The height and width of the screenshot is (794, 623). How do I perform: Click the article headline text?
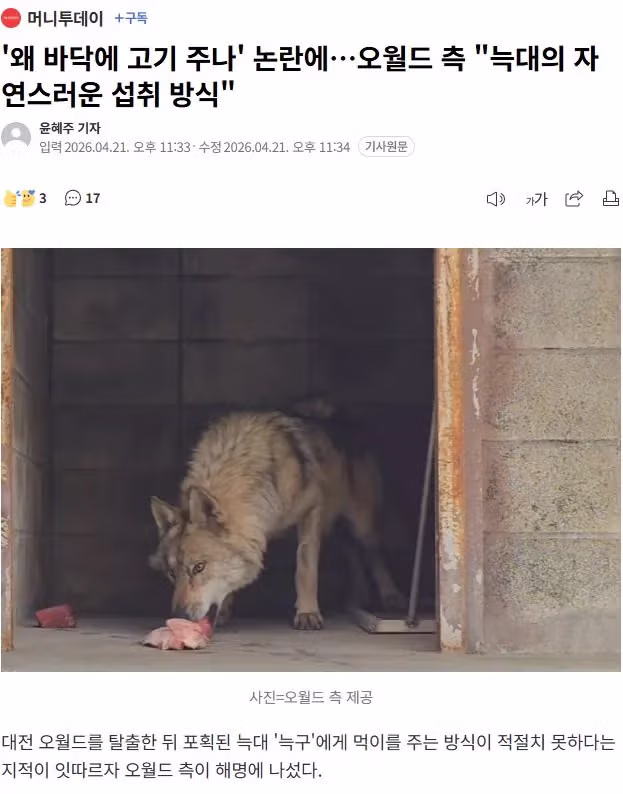300,76
